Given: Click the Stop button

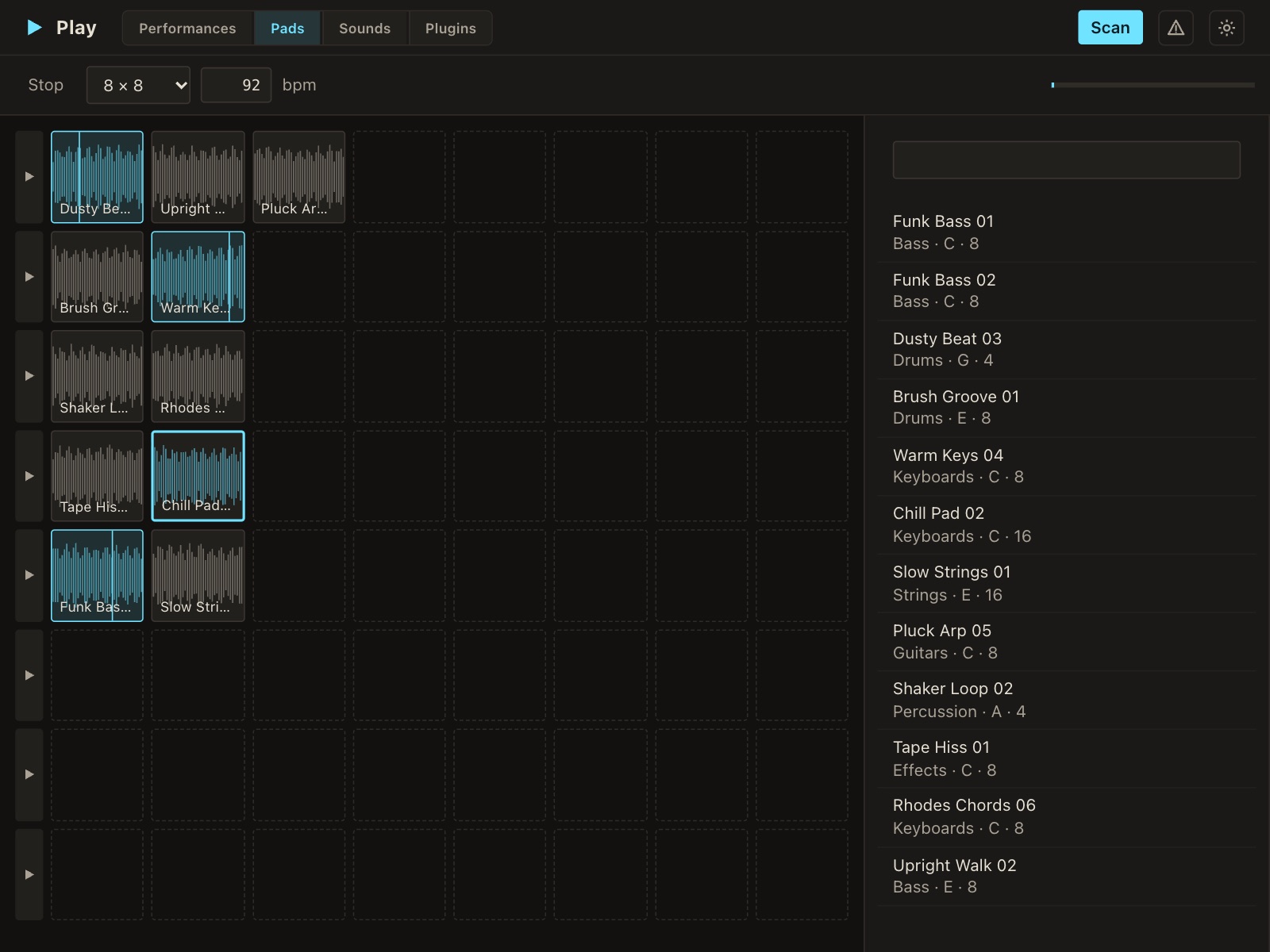Looking at the screenshot, I should pyautogui.click(x=45, y=85).
